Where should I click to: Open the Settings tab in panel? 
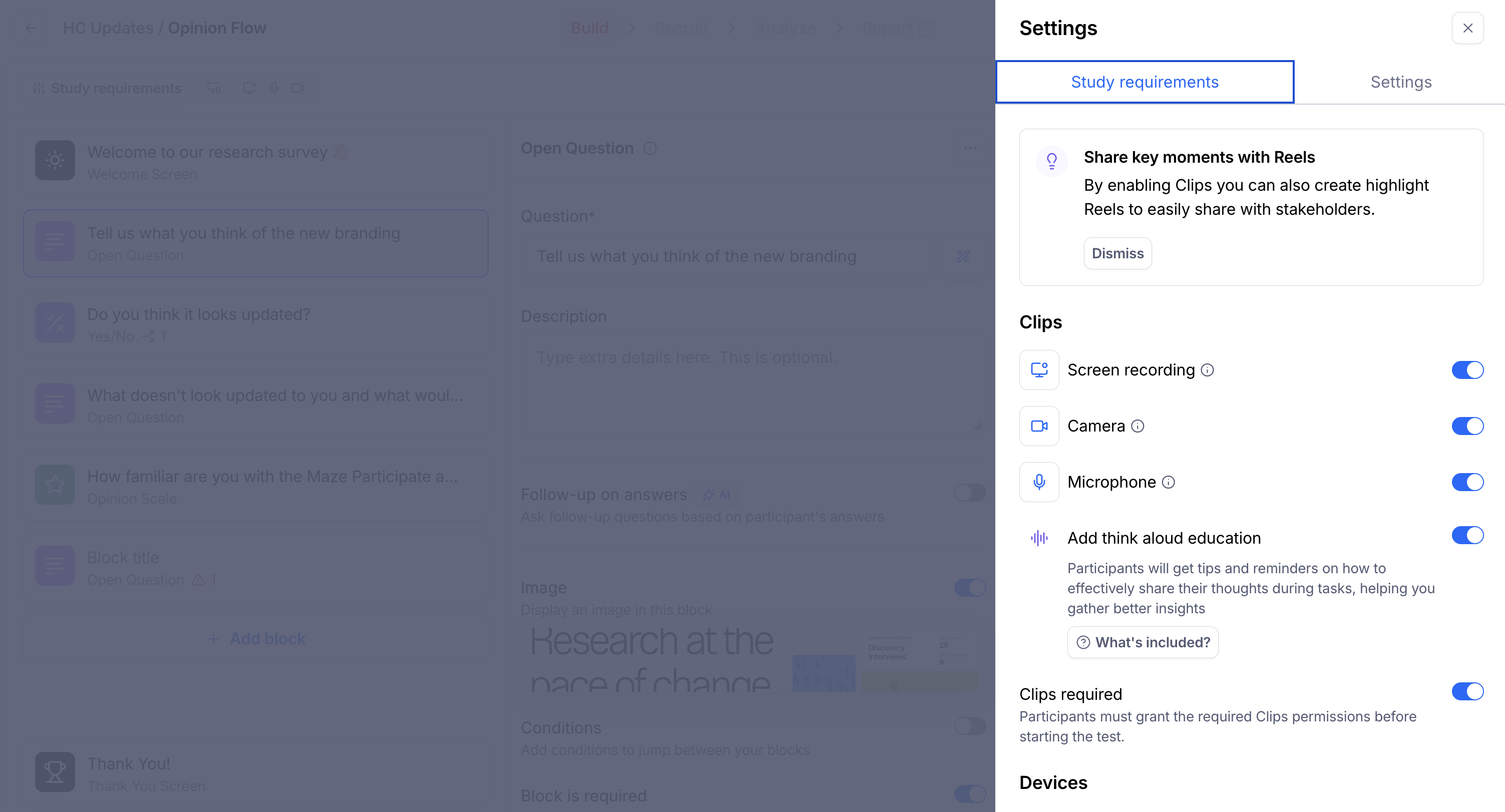[1400, 82]
